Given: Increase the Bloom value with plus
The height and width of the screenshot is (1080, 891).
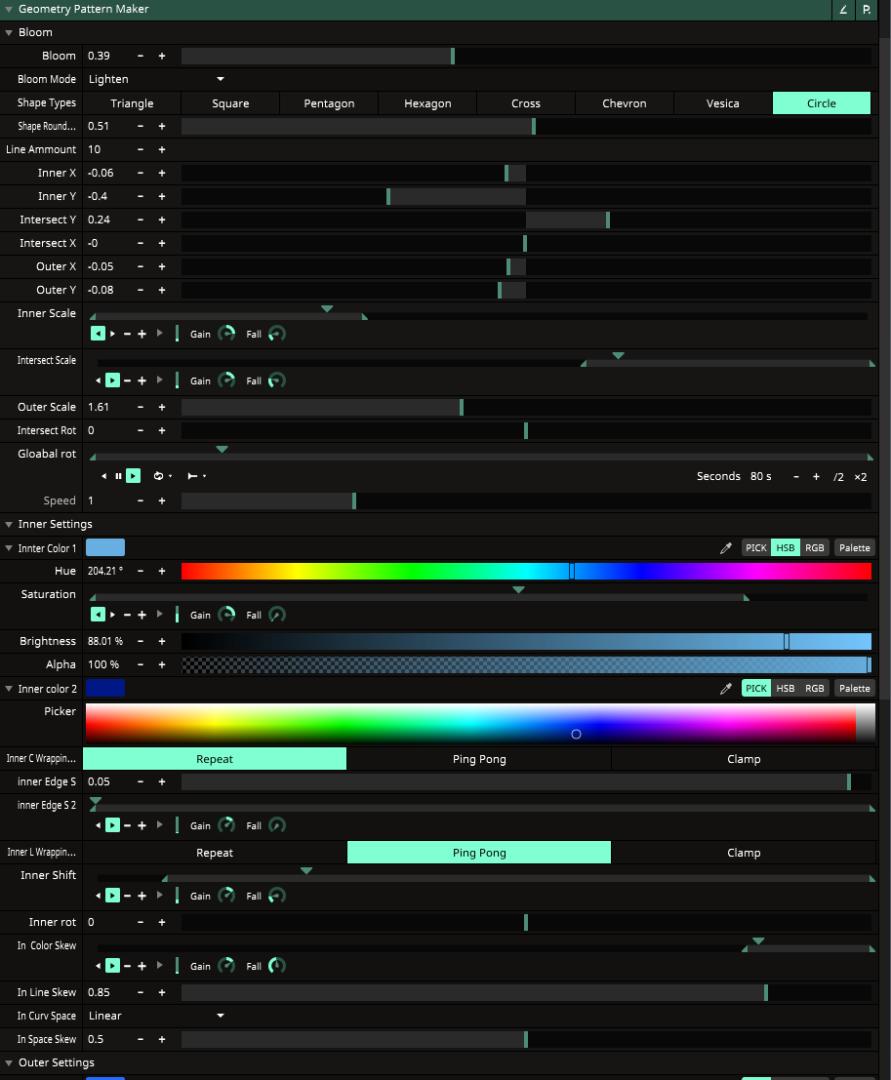Looking at the screenshot, I should (162, 56).
